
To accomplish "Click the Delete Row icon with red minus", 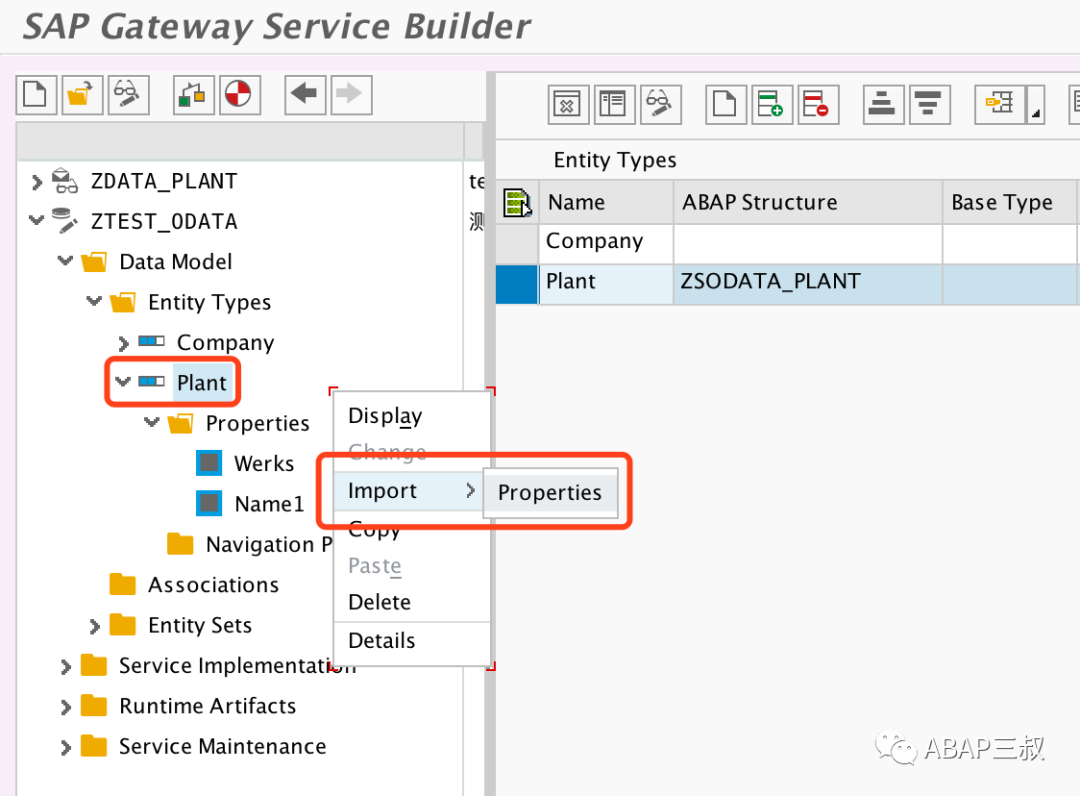I will point(818,105).
